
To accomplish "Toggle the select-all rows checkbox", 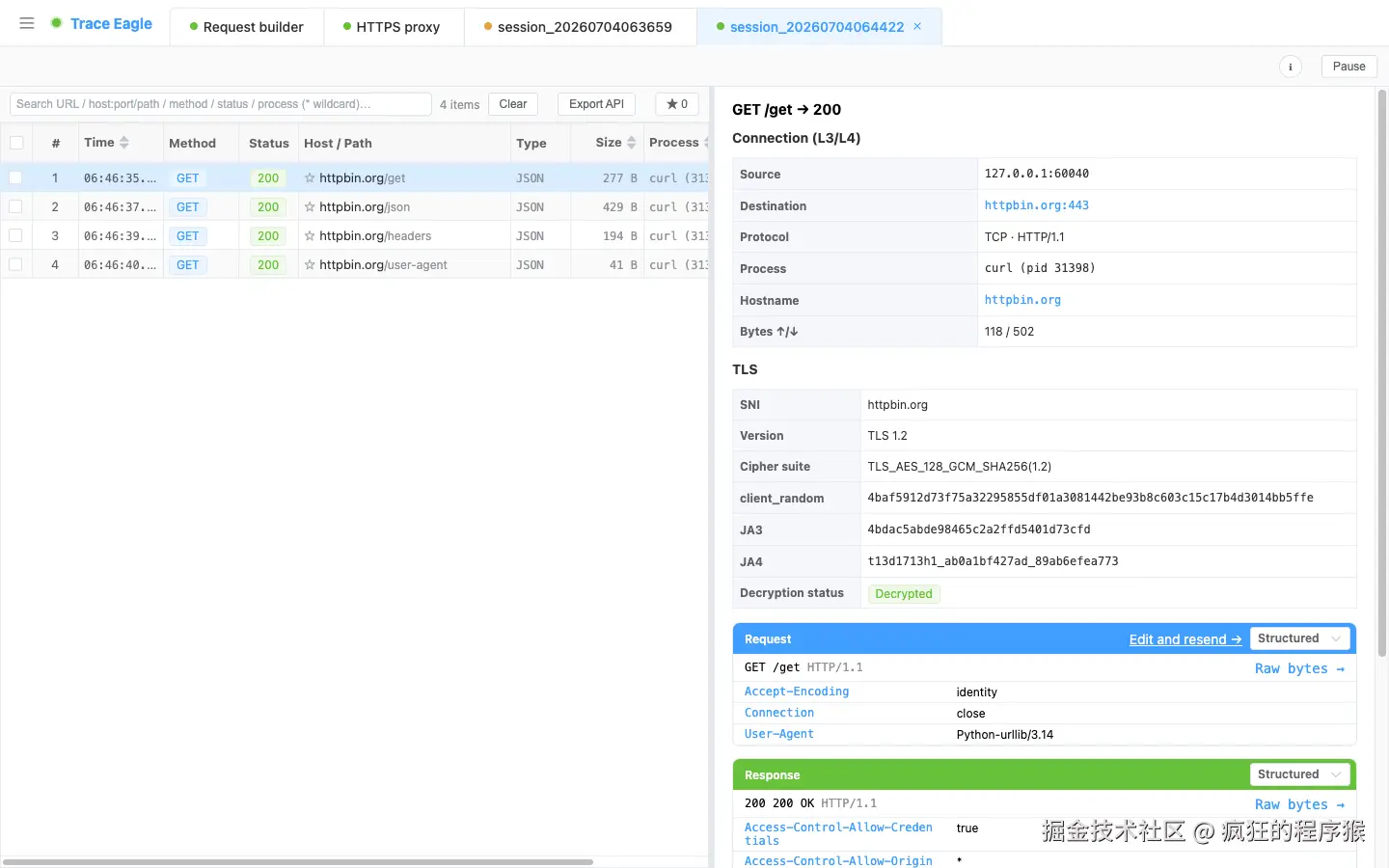I will coord(16,143).
